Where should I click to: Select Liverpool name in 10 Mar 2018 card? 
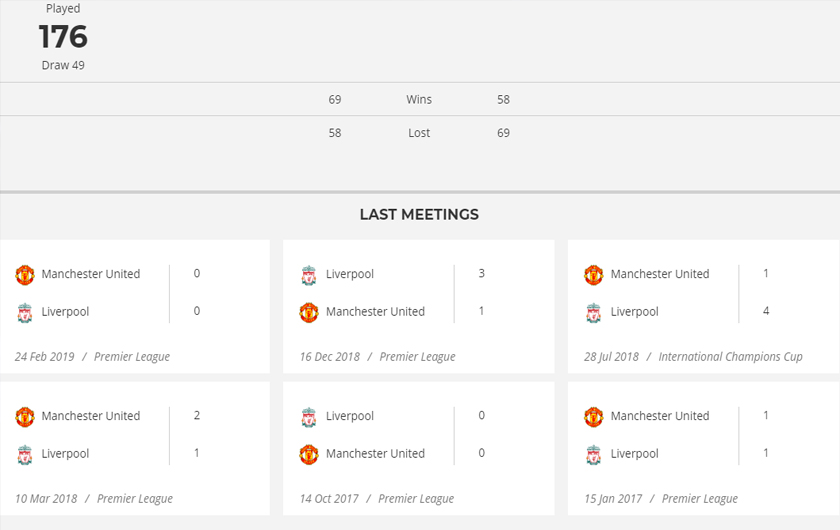[x=65, y=454]
